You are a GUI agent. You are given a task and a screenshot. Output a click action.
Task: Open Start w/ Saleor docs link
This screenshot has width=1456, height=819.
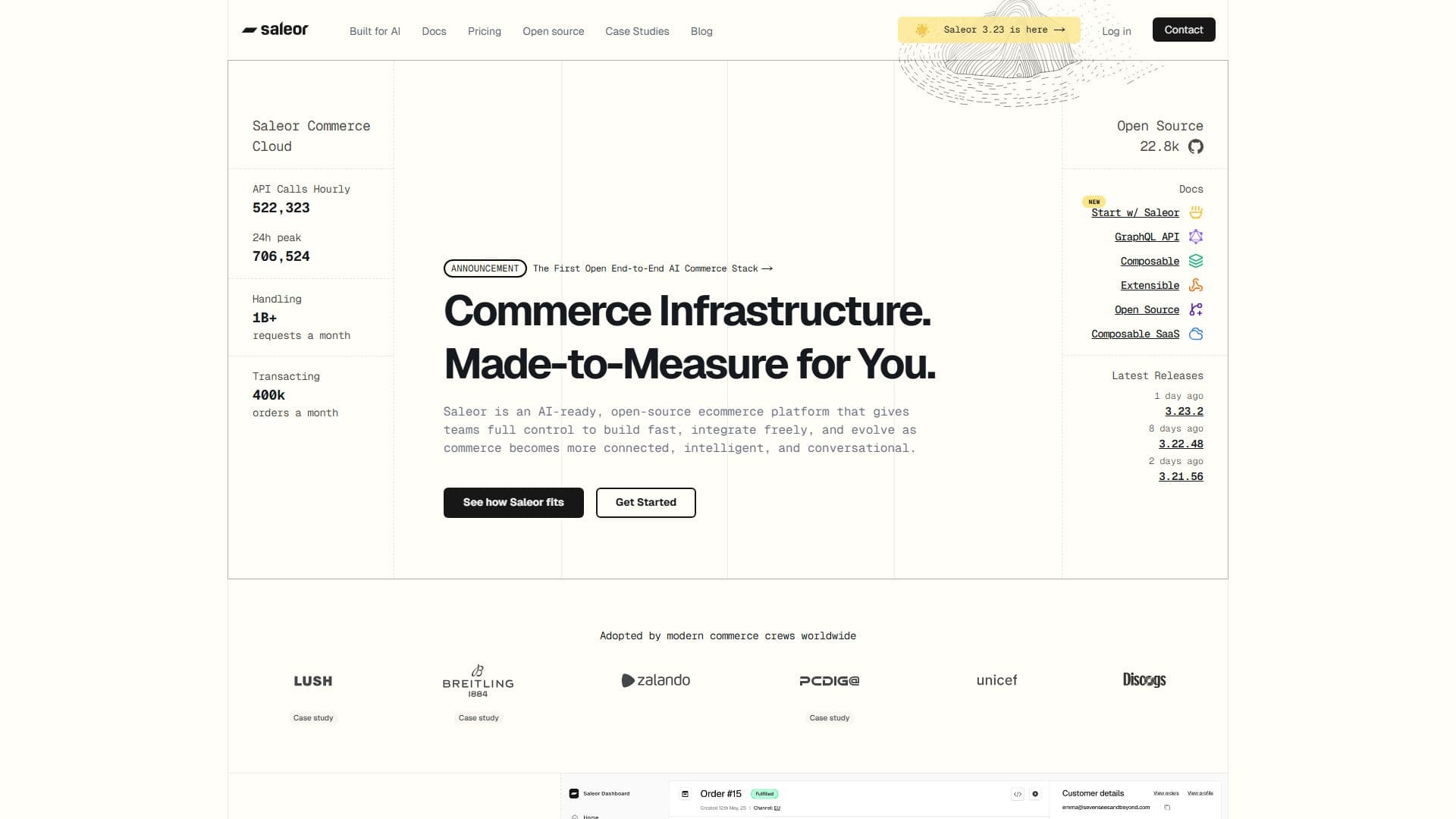1135,213
